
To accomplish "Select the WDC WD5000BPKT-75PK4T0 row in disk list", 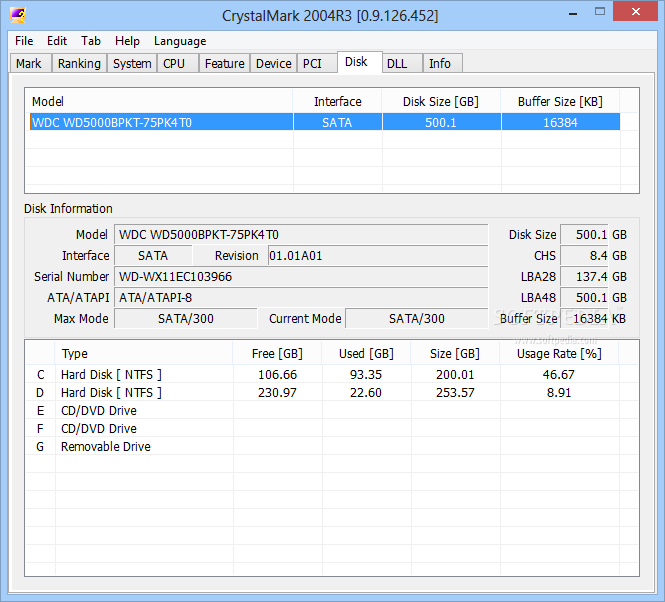I will click(x=324, y=122).
